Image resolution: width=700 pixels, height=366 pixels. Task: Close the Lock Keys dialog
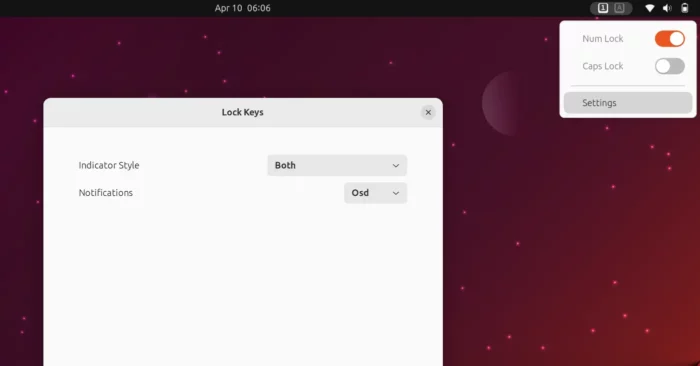428,112
